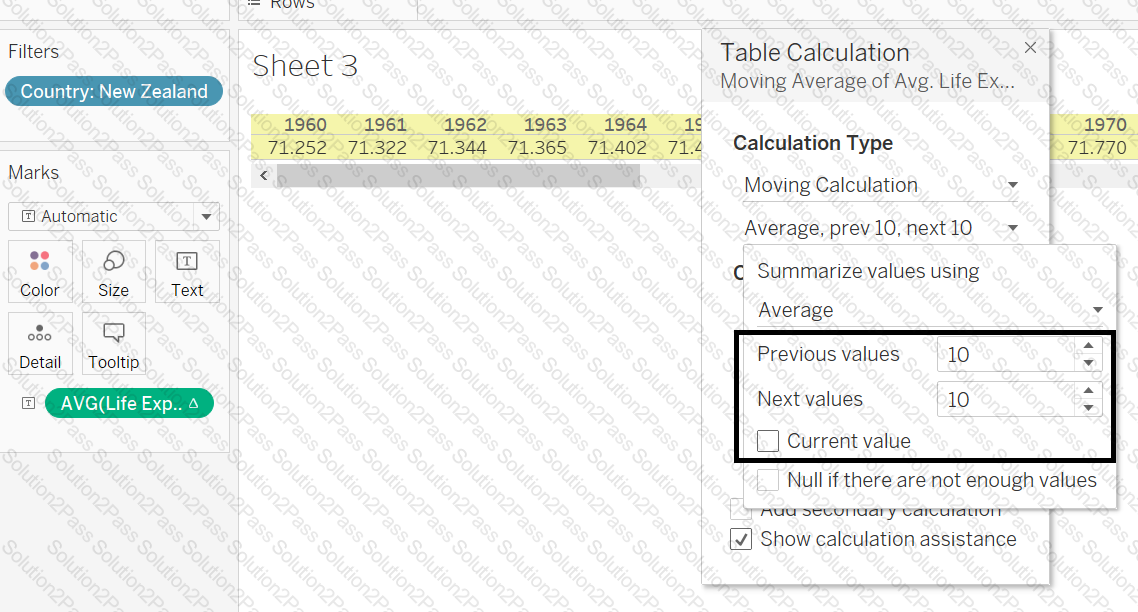Screen dimensions: 1138x612
Task: Decrease Next values with down arrow
Action: 1089,408
